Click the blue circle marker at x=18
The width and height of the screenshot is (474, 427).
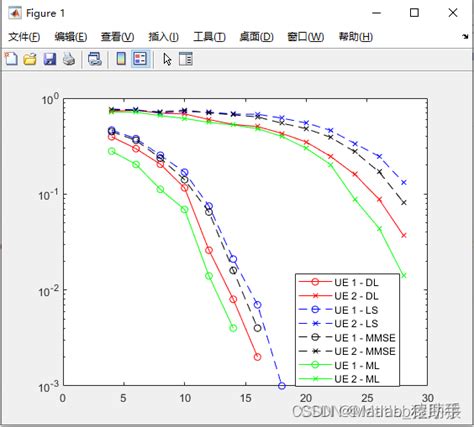tap(282, 386)
